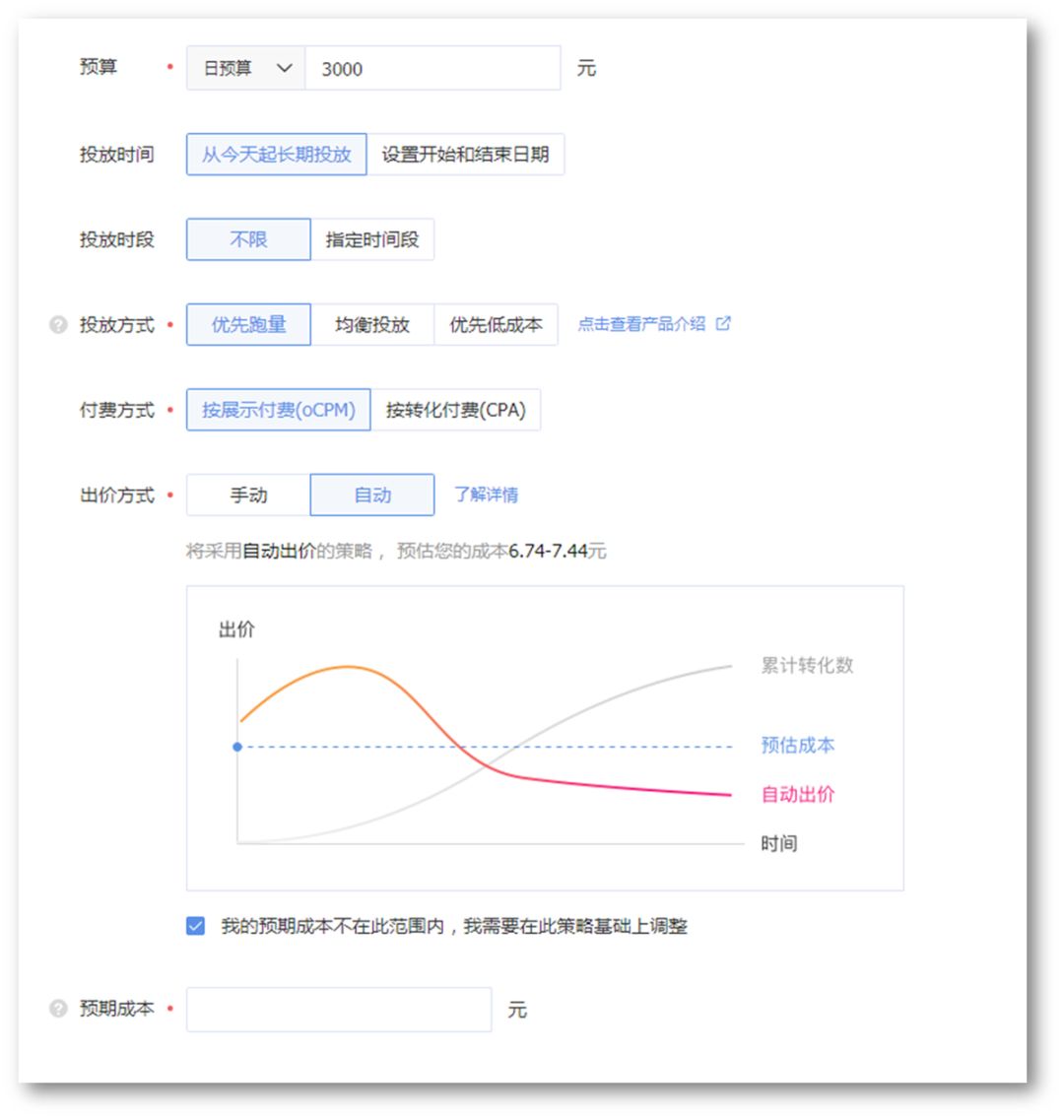Open the 日预算 budget type dropdown

point(244,67)
